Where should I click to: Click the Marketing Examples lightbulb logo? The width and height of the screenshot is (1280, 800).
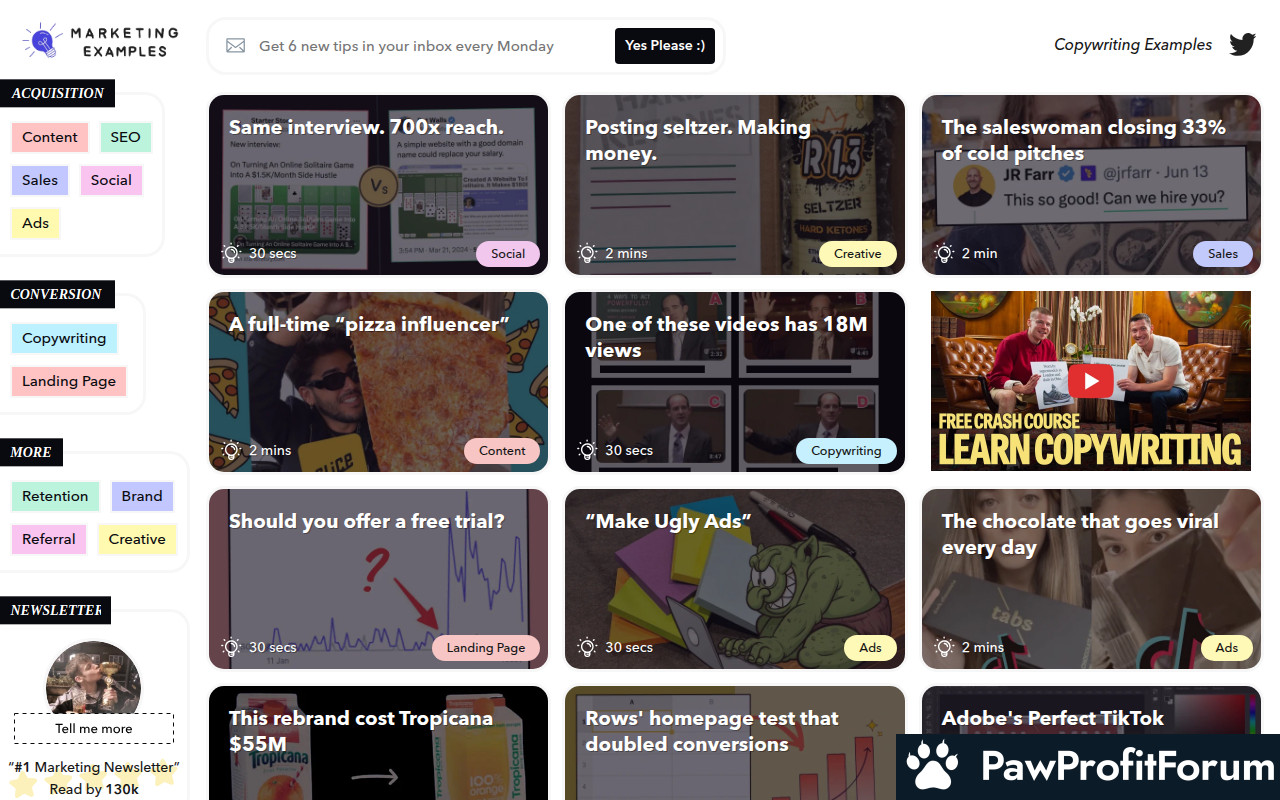pos(41,41)
